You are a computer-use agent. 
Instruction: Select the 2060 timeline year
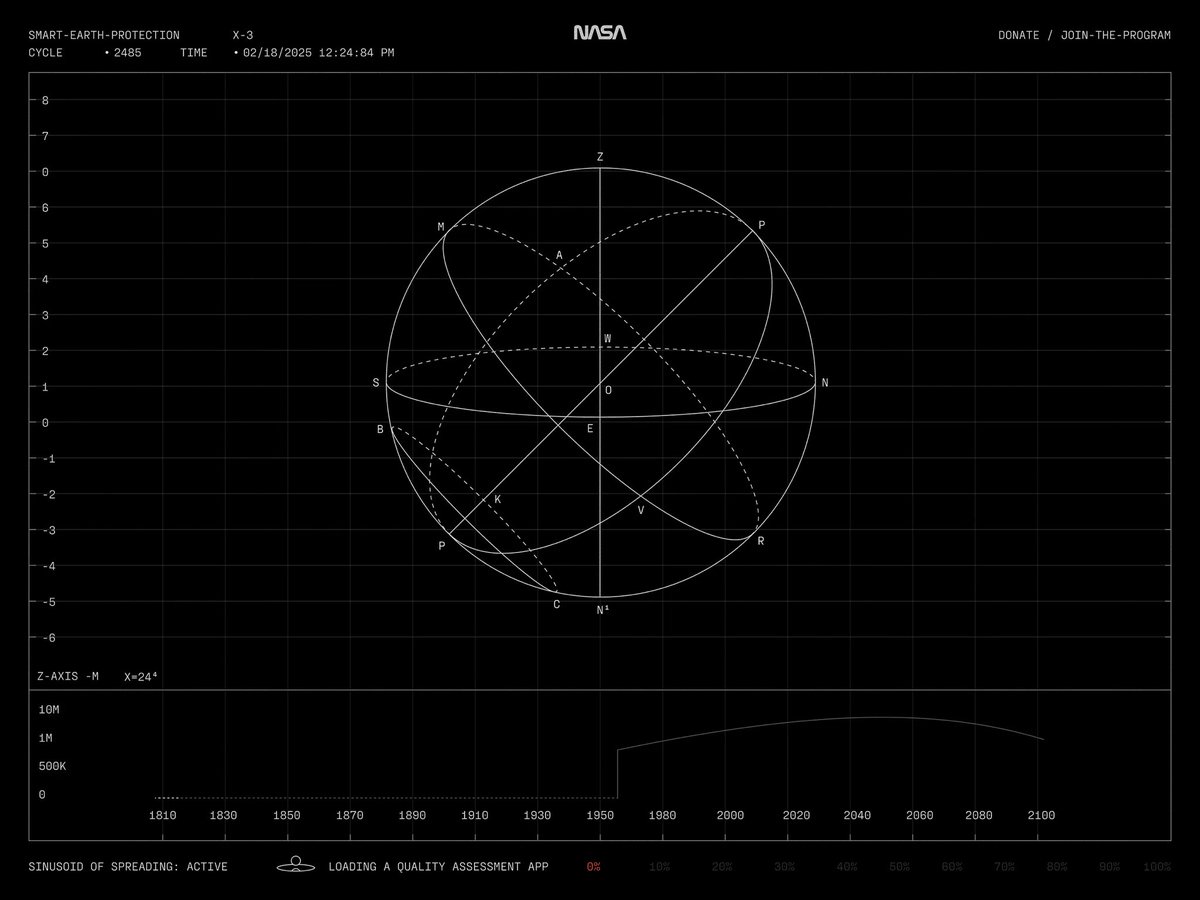(x=920, y=815)
